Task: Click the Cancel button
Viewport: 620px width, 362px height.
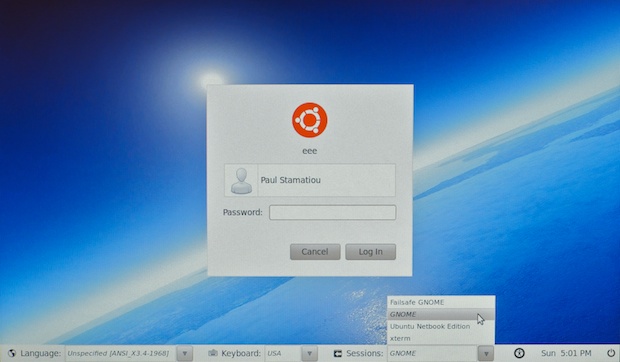Action: click(x=315, y=252)
